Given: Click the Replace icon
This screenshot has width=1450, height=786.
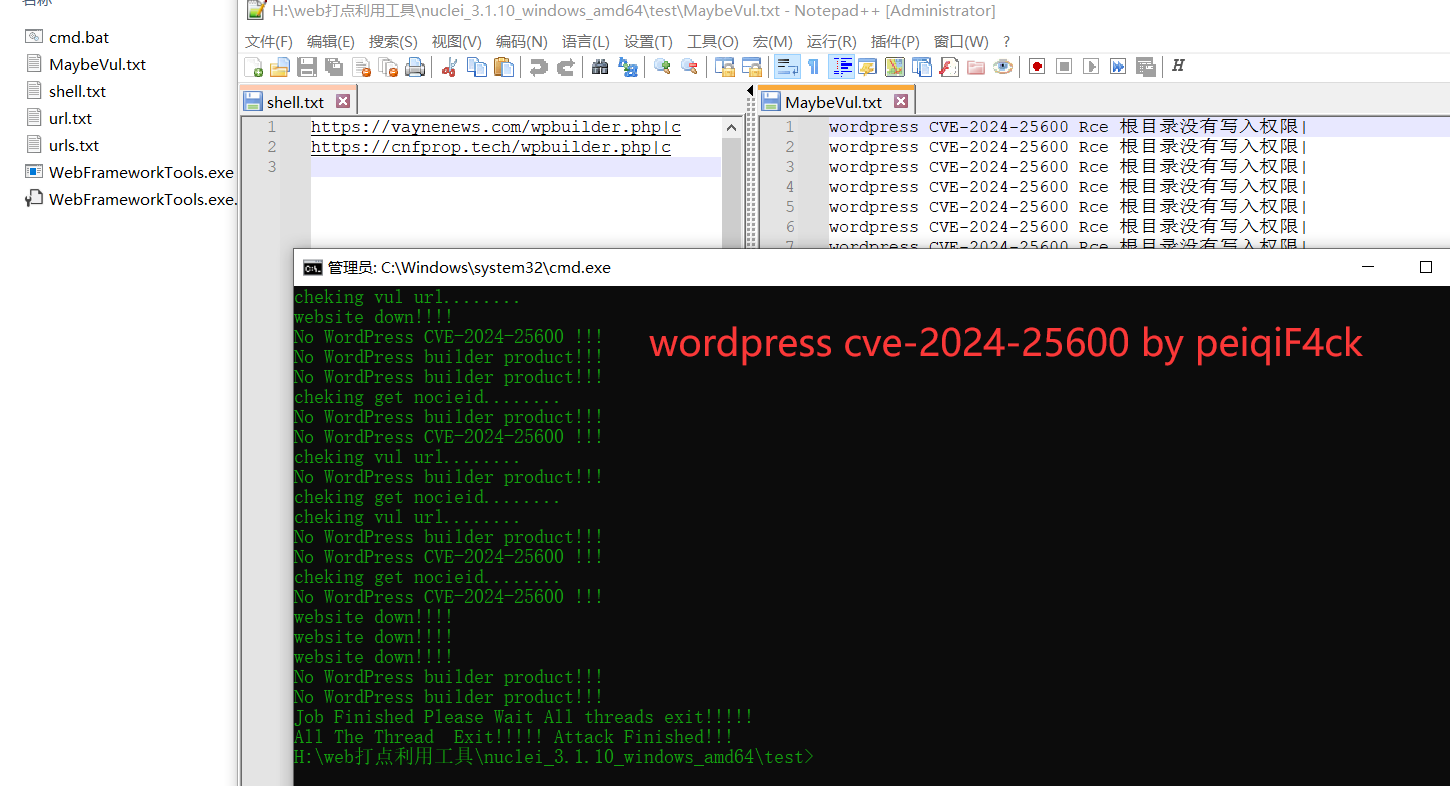Looking at the screenshot, I should [x=628, y=67].
